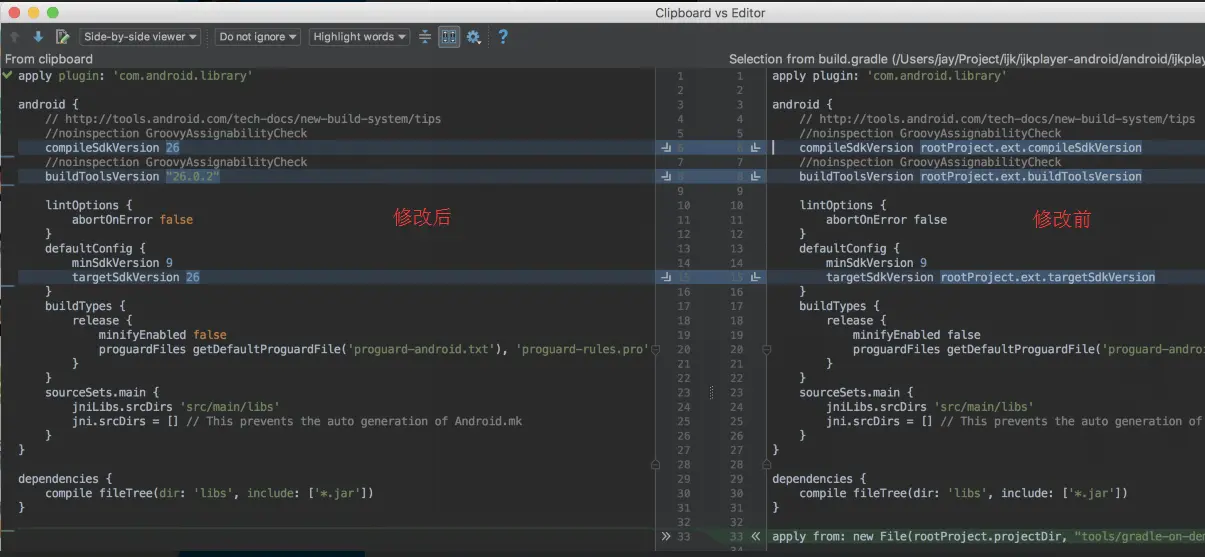Fold proguardFiles line marker in right pane
The image size is (1205, 557).
(x=766, y=350)
